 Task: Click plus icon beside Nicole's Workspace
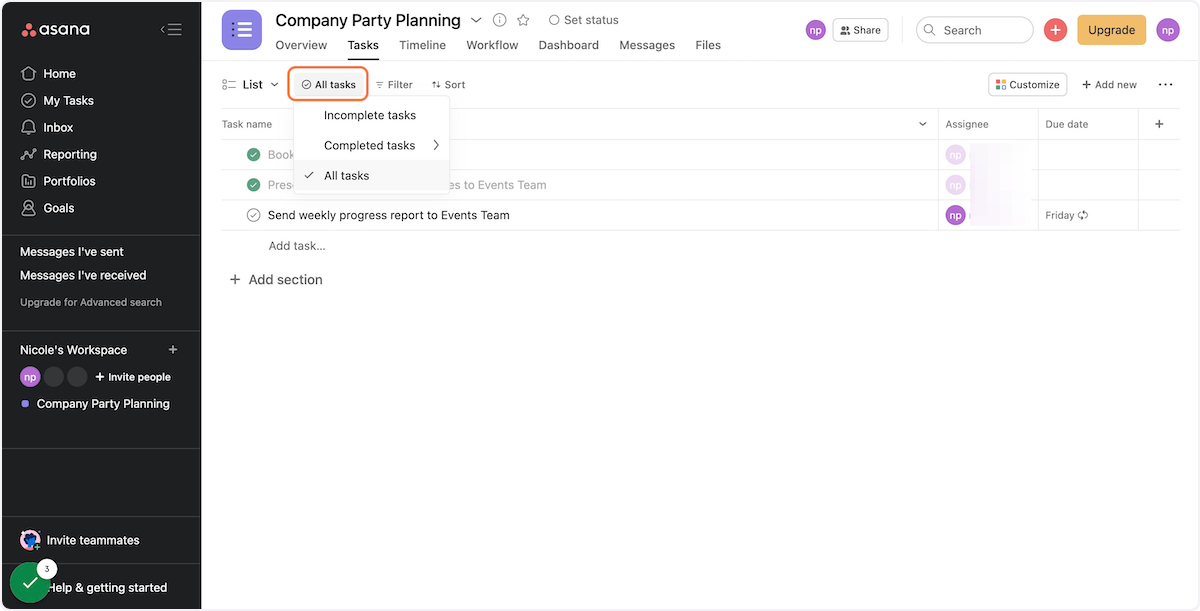point(173,350)
